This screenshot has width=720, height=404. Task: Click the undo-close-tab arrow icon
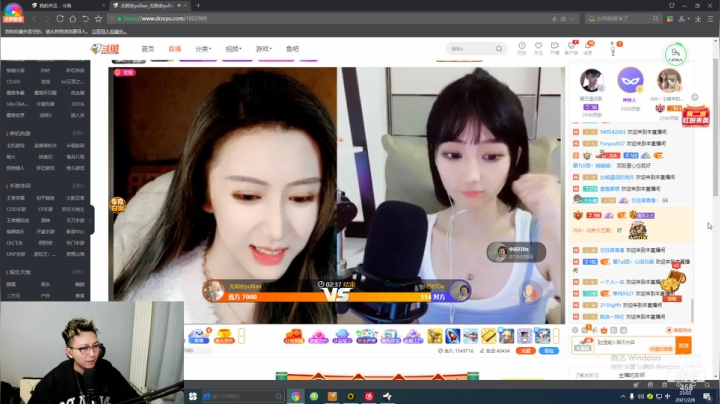click(x=85, y=19)
